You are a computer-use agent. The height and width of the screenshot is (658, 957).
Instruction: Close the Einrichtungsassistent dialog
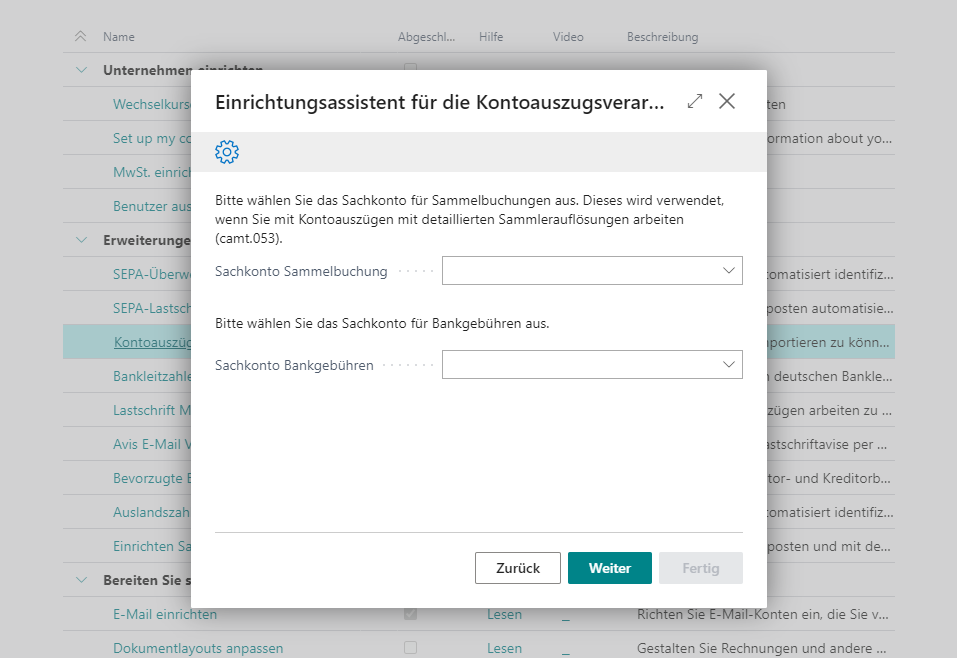click(x=727, y=101)
